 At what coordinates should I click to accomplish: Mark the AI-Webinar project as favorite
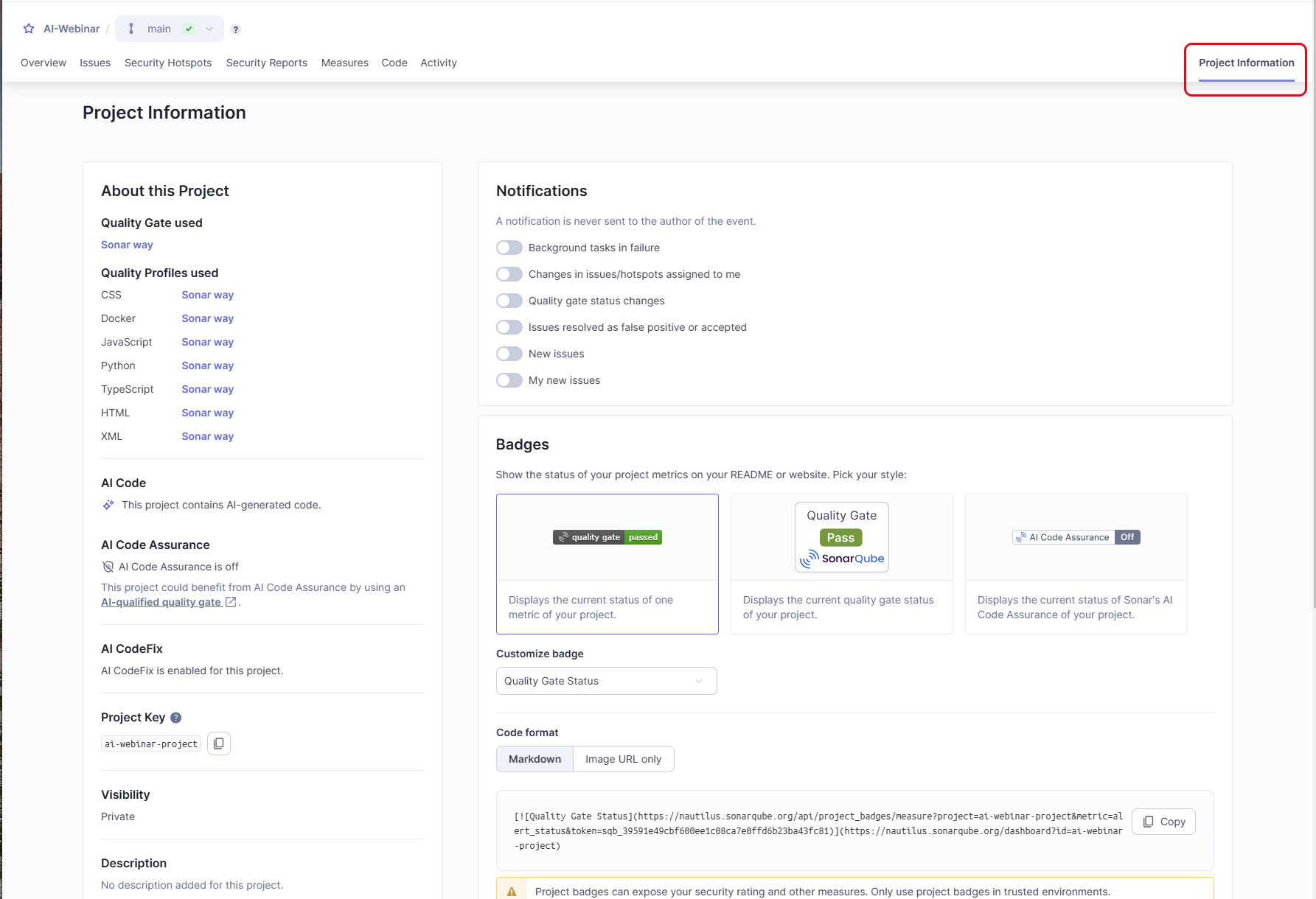[28, 29]
